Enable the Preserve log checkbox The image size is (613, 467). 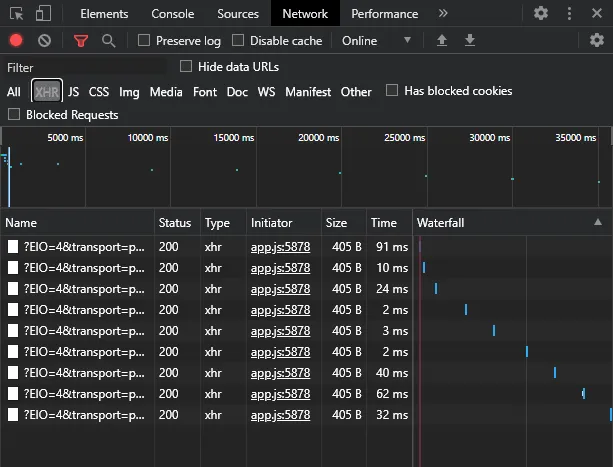click(144, 41)
